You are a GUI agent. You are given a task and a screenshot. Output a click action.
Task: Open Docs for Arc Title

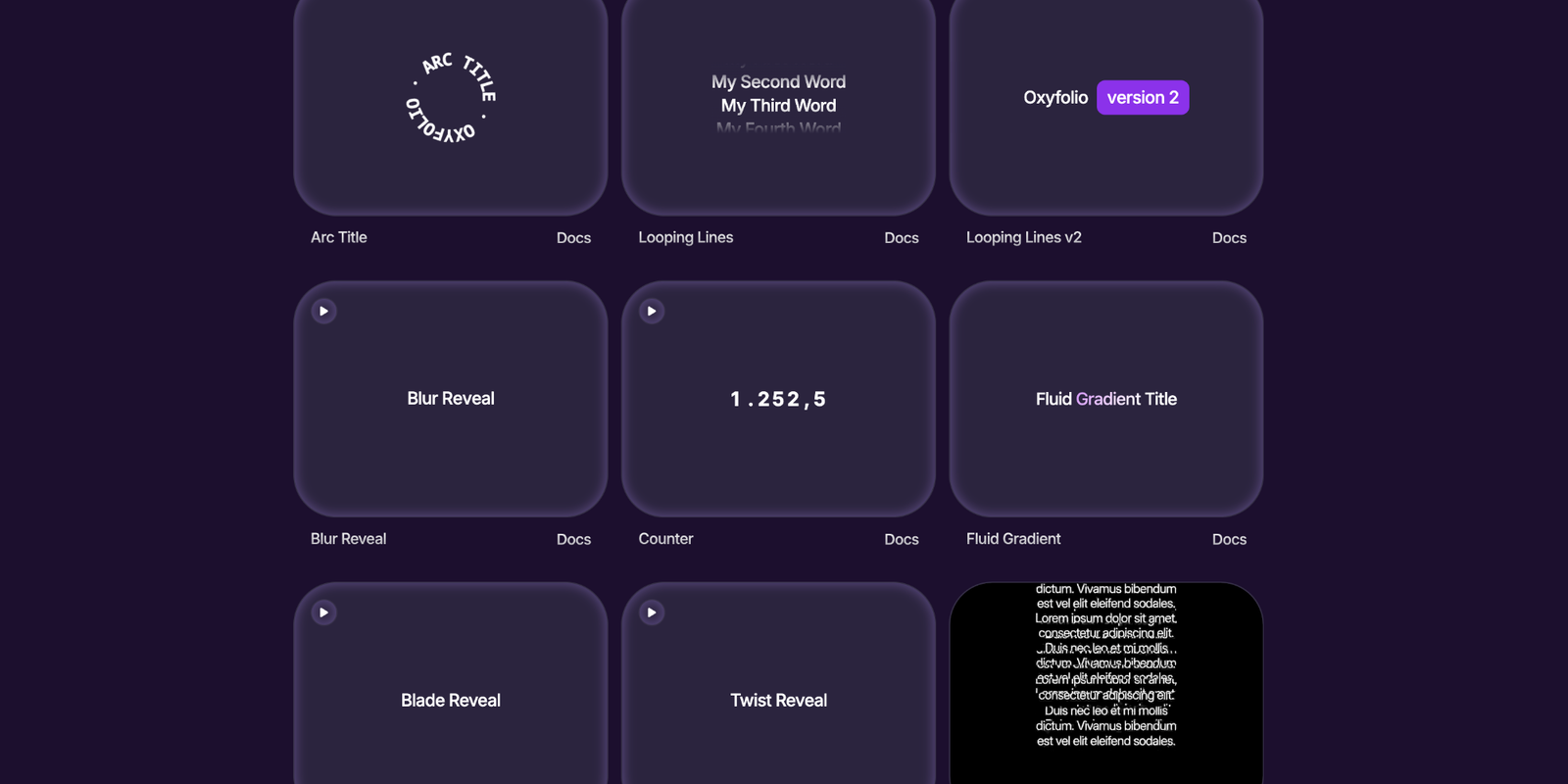point(573,238)
